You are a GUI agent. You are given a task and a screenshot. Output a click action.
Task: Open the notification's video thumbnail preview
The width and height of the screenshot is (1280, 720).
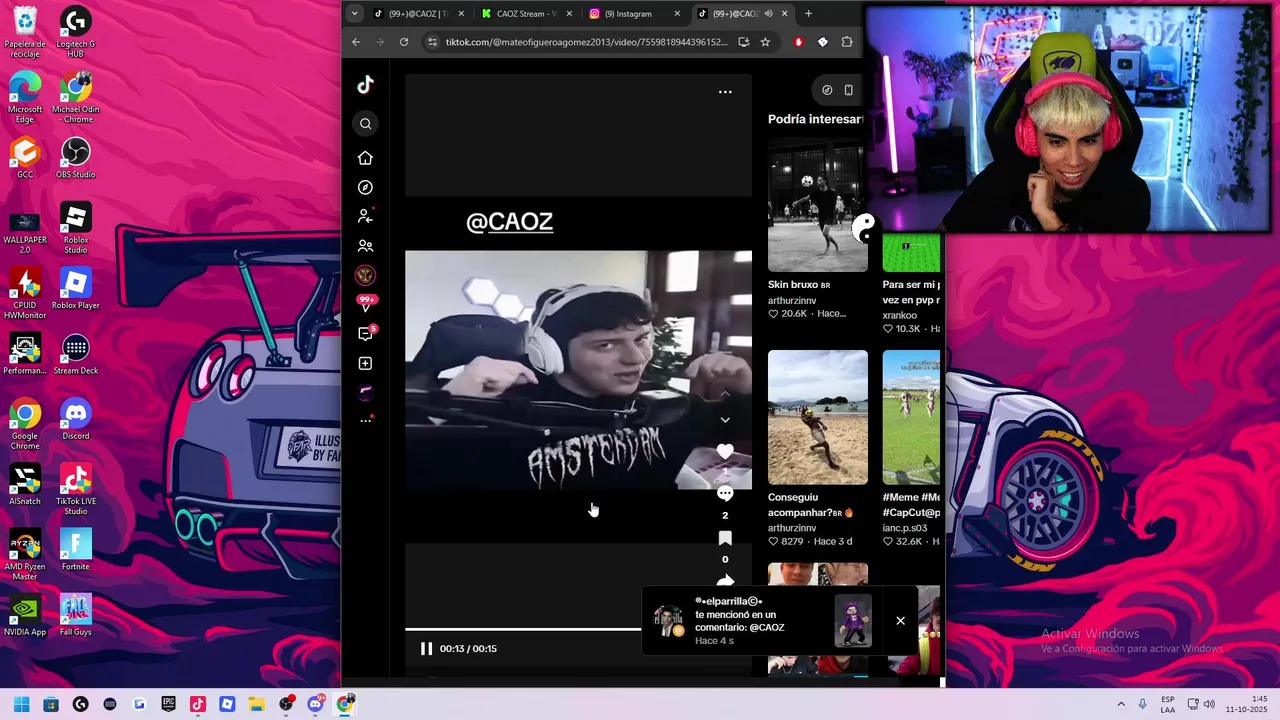(853, 620)
